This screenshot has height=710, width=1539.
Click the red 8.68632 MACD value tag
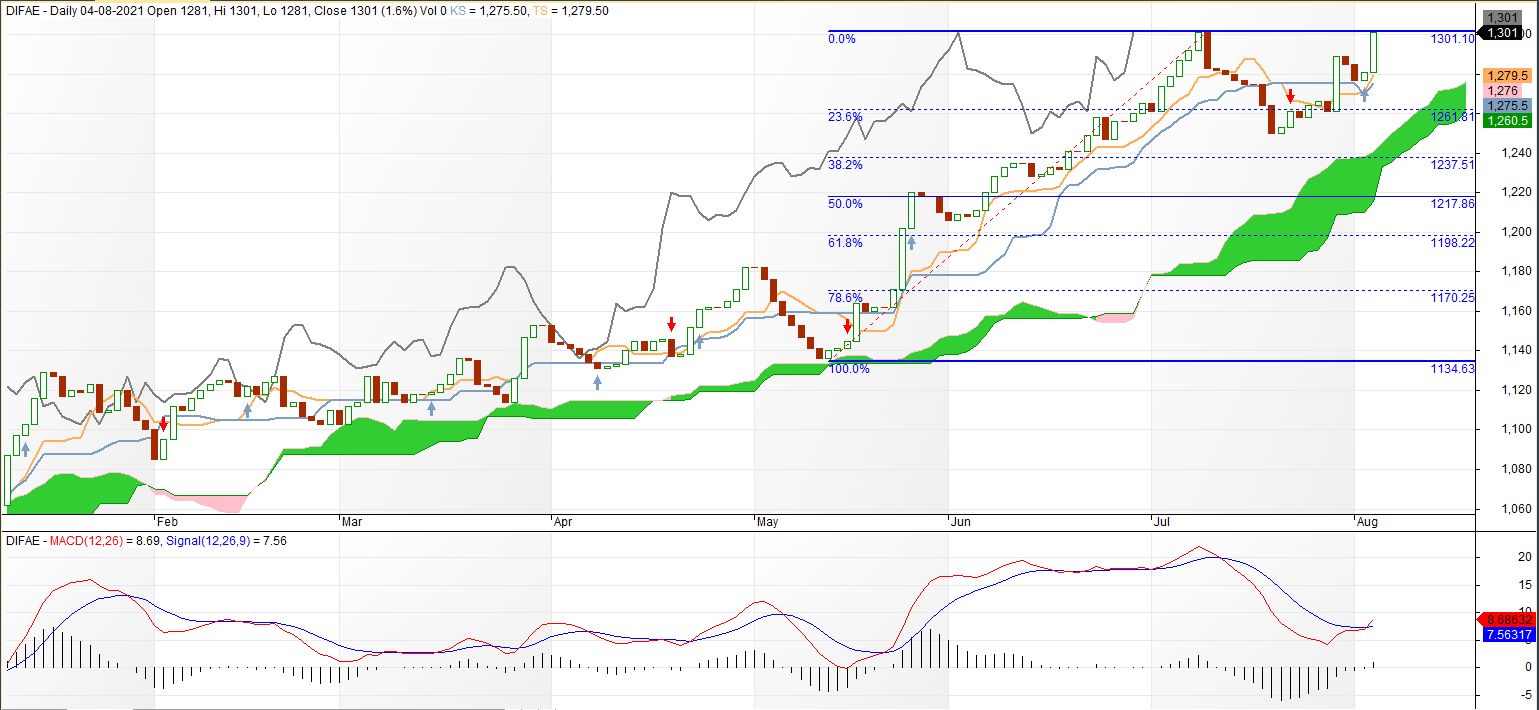pyautogui.click(x=1507, y=620)
